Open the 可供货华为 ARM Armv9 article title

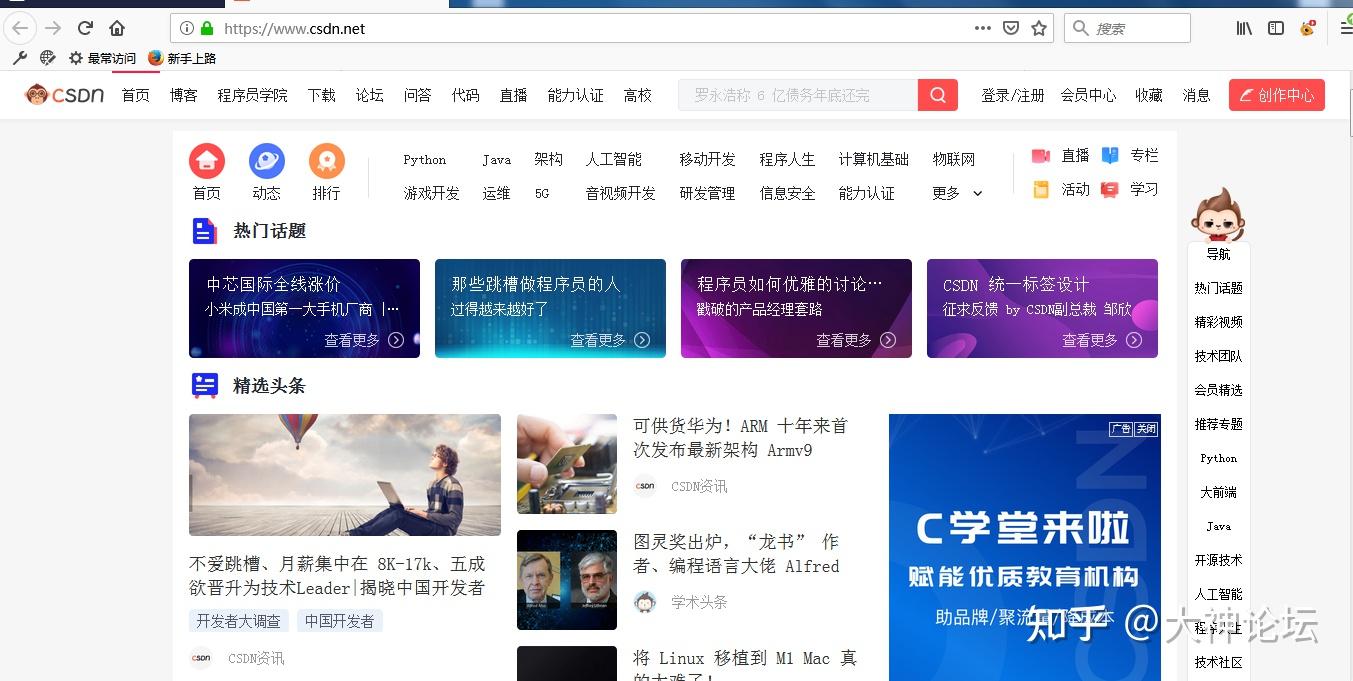[x=740, y=438]
